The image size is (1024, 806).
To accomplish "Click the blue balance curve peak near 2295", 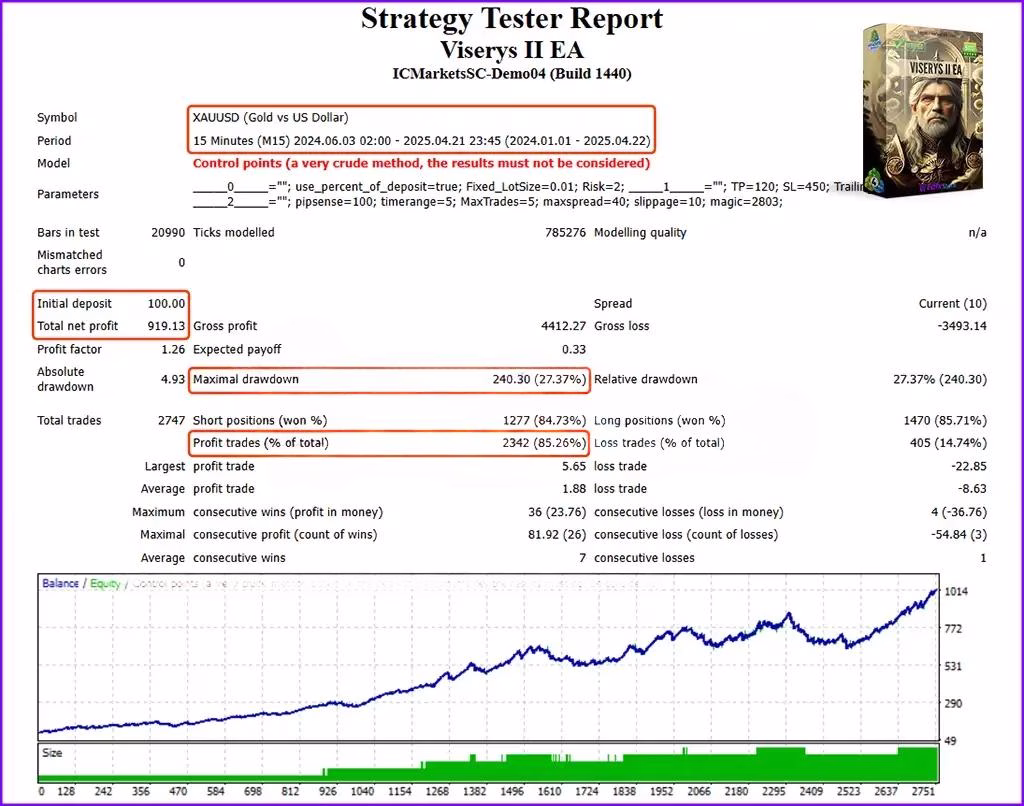I will [789, 615].
